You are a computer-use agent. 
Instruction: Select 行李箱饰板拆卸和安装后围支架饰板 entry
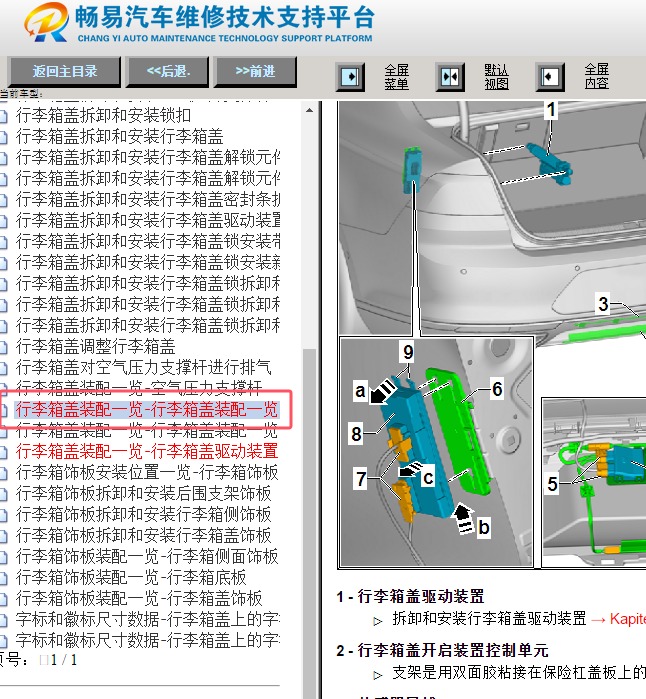click(x=143, y=493)
